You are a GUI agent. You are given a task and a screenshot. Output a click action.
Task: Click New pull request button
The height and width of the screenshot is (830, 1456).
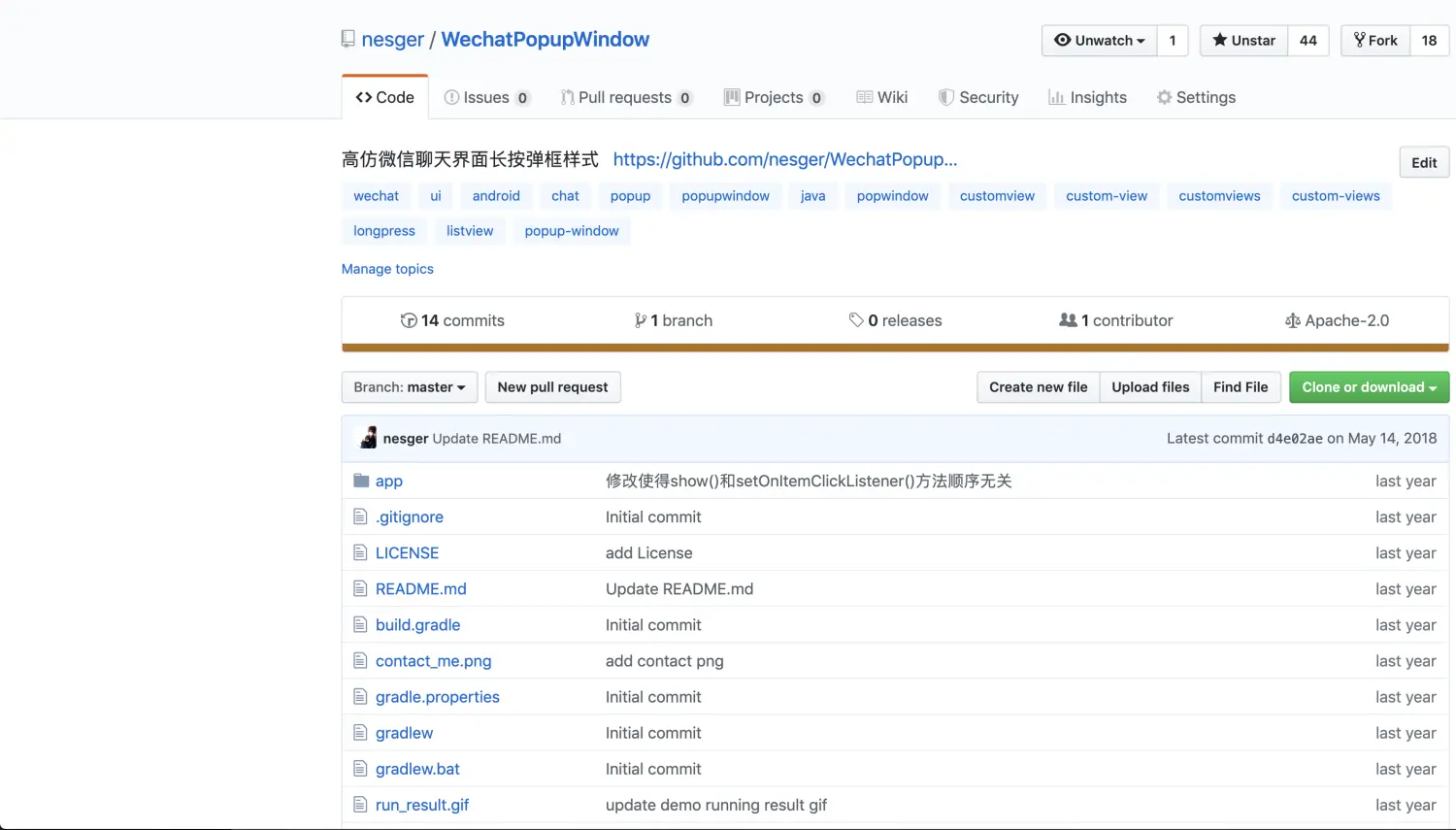tap(552, 386)
